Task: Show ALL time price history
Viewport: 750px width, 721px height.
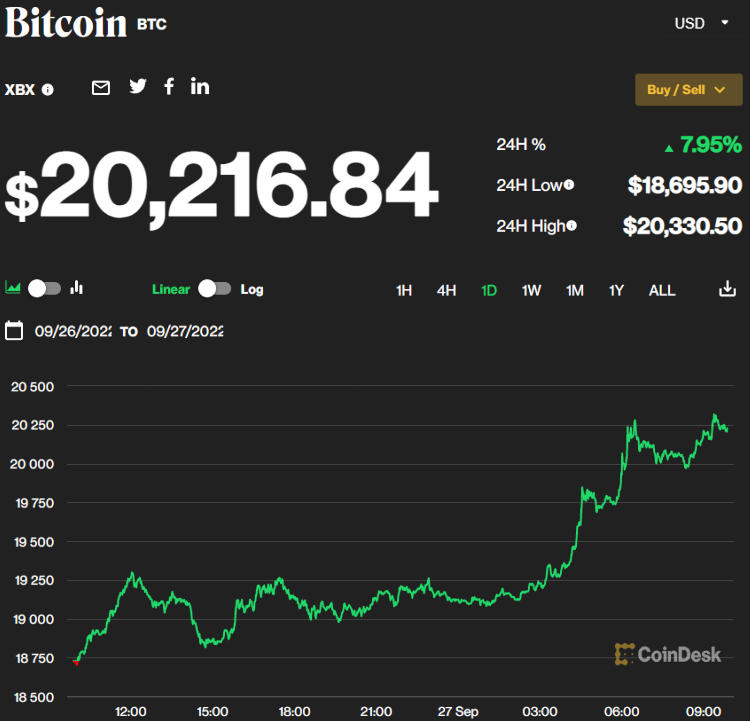Action: point(662,291)
